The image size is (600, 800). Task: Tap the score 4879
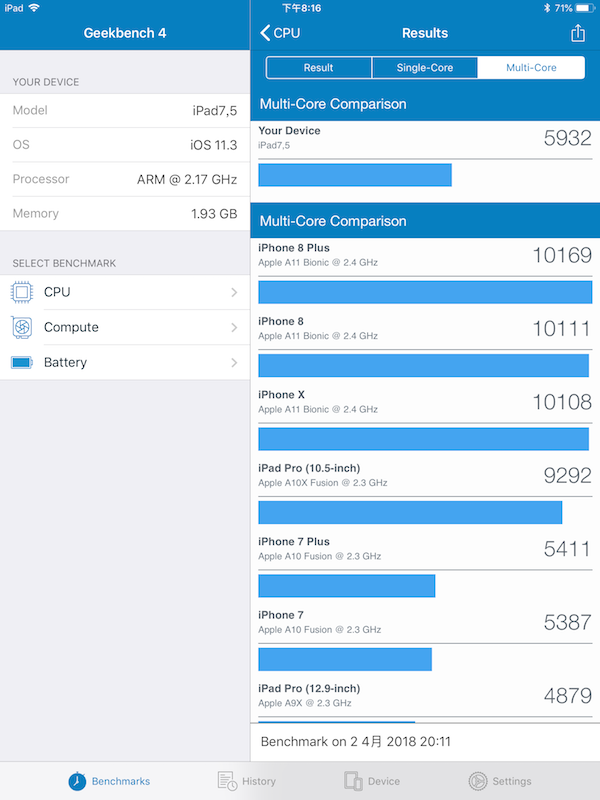(x=567, y=696)
